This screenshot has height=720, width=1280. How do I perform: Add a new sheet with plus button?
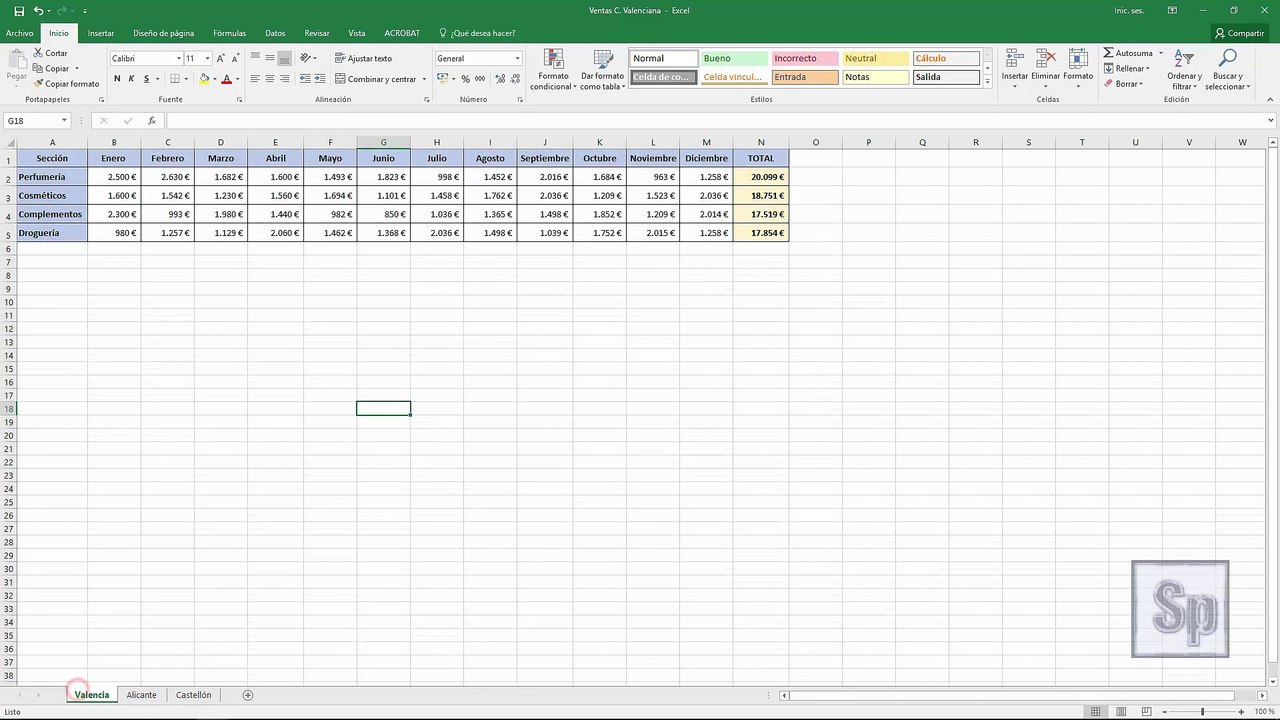[x=248, y=695]
